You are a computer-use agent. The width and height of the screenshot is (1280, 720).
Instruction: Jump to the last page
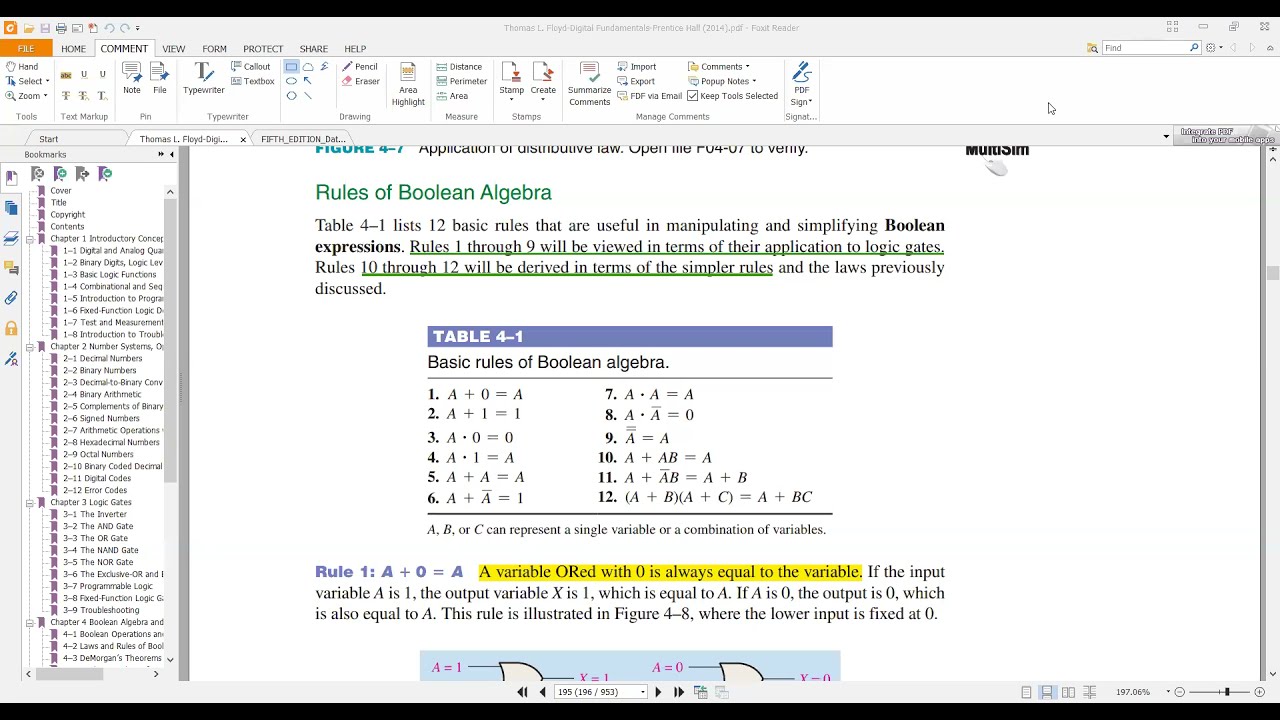[x=679, y=692]
